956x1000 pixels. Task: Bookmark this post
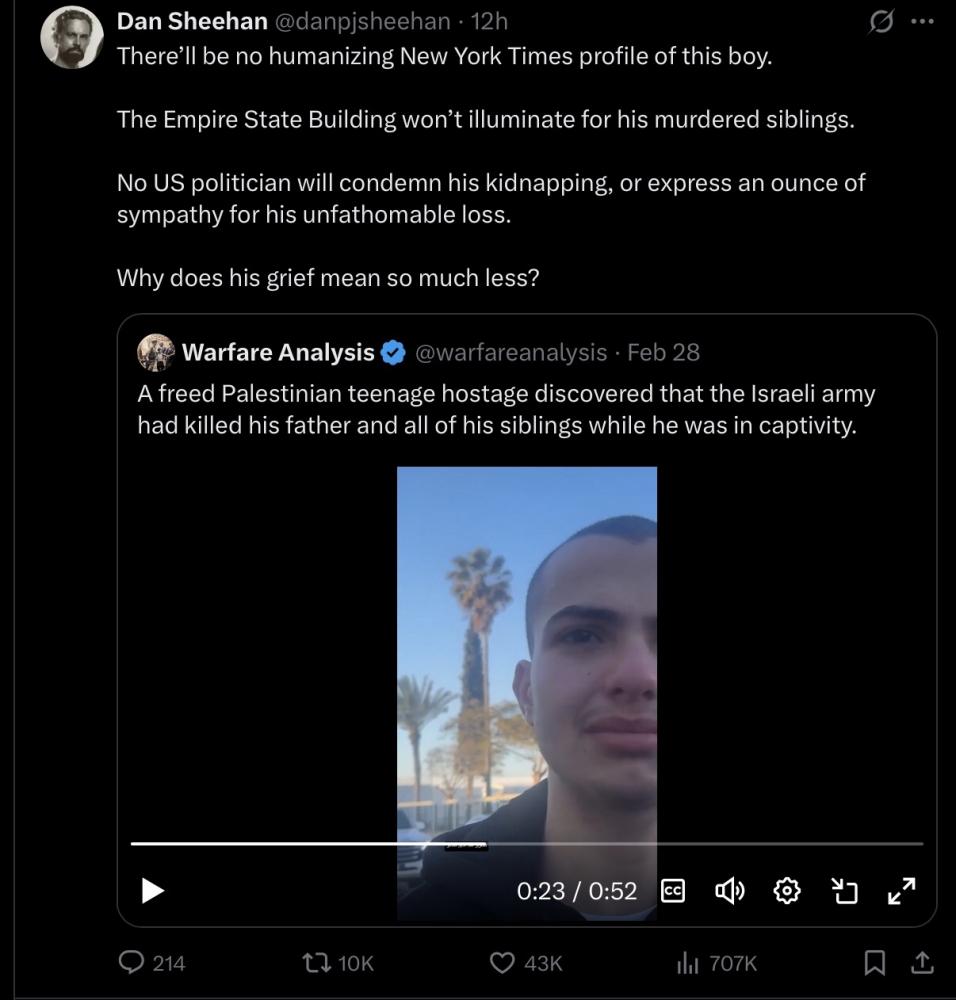click(874, 962)
